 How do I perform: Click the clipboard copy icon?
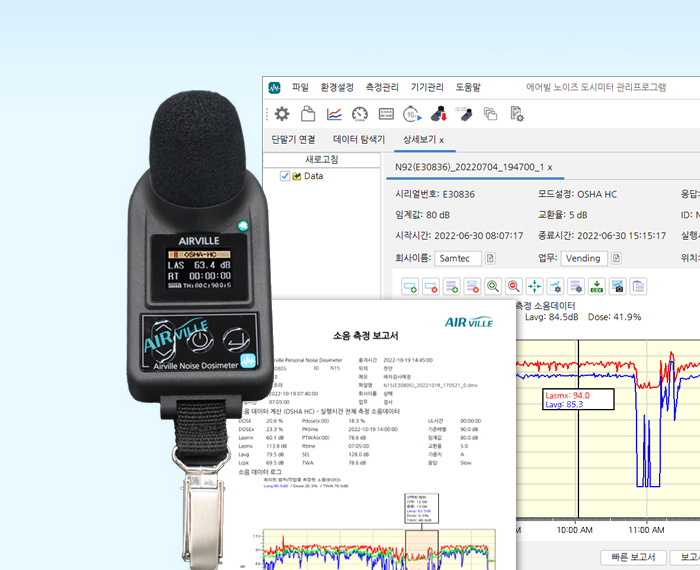point(638,287)
